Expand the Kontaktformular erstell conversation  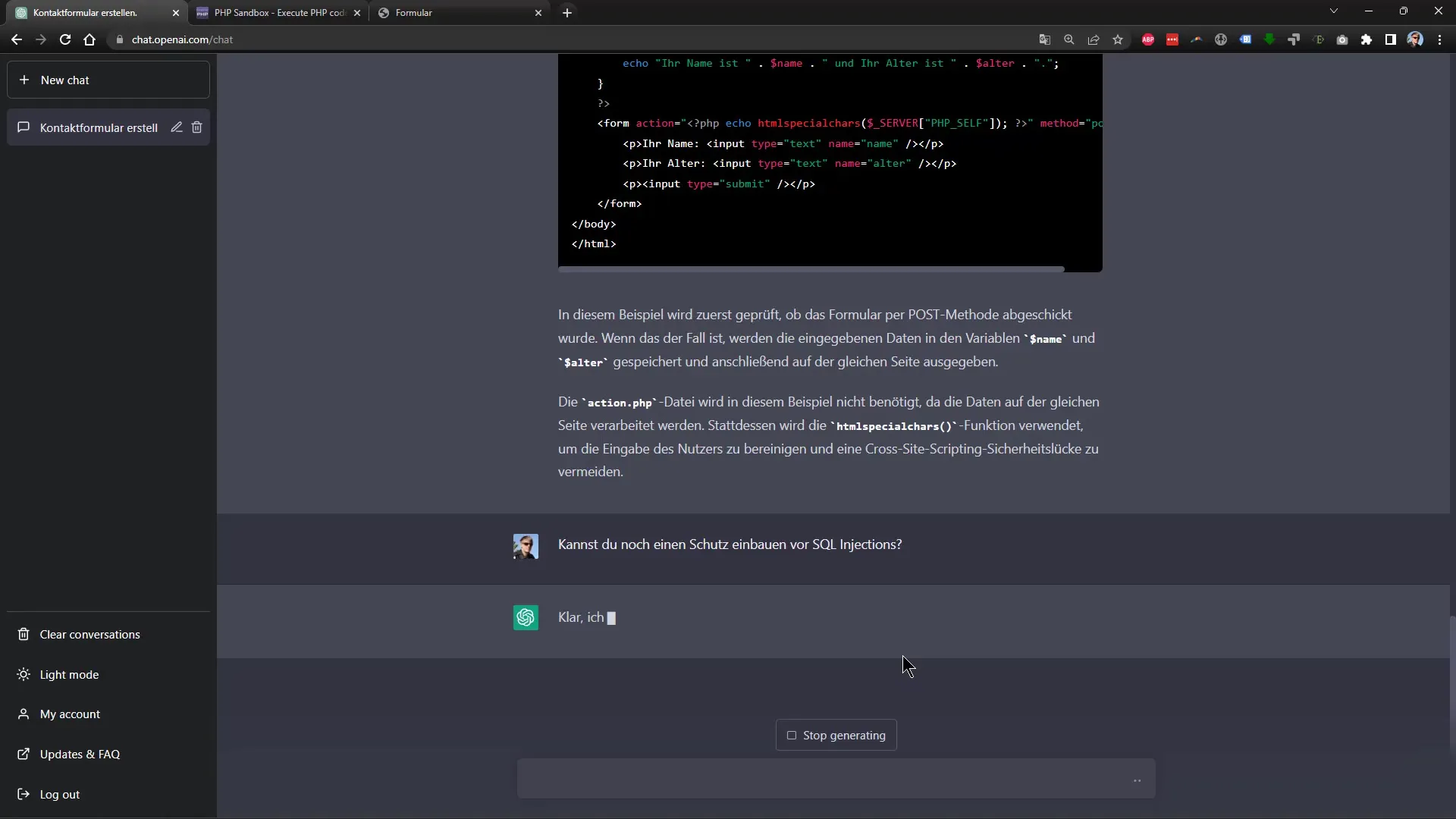pos(97,127)
